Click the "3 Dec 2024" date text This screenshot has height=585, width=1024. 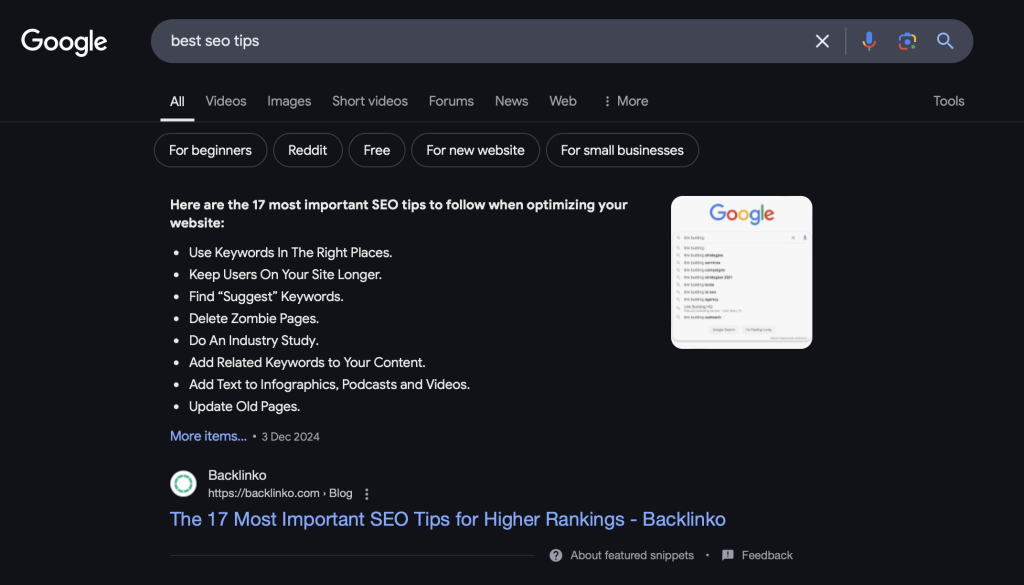(x=291, y=437)
